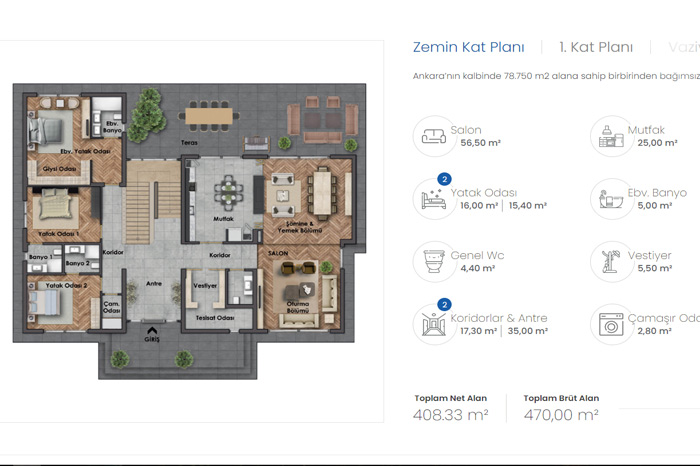
Task: Click the Oturma Bölümü label on the plan
Action: coord(298,307)
